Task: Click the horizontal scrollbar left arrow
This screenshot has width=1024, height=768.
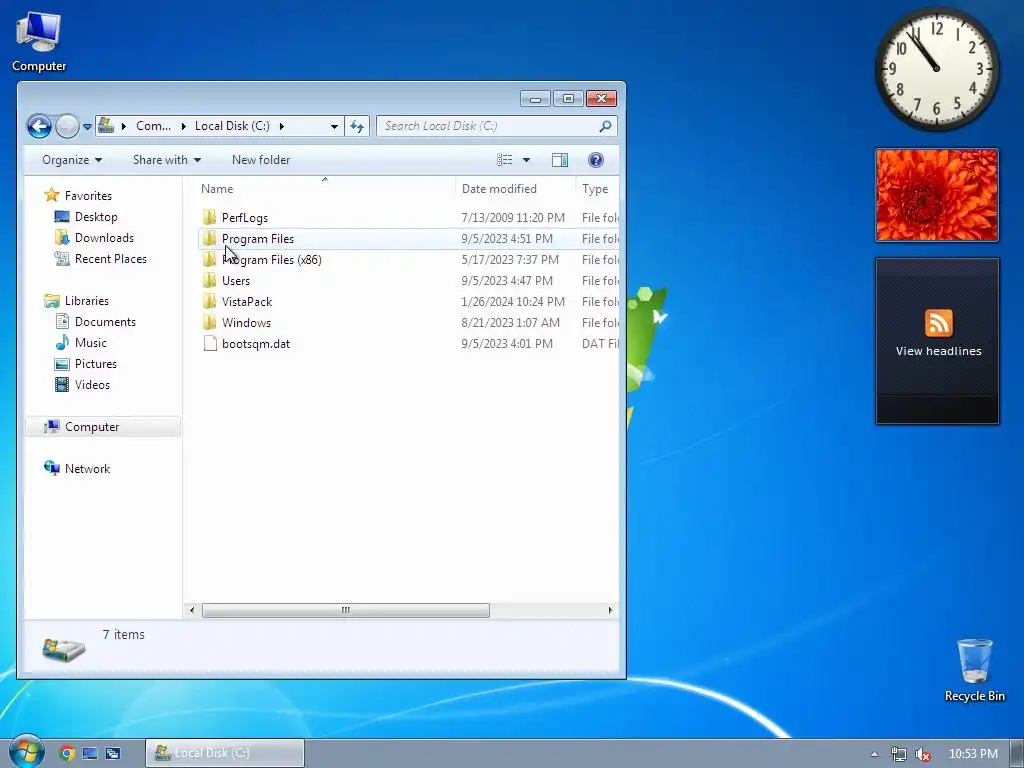Action: [x=191, y=610]
